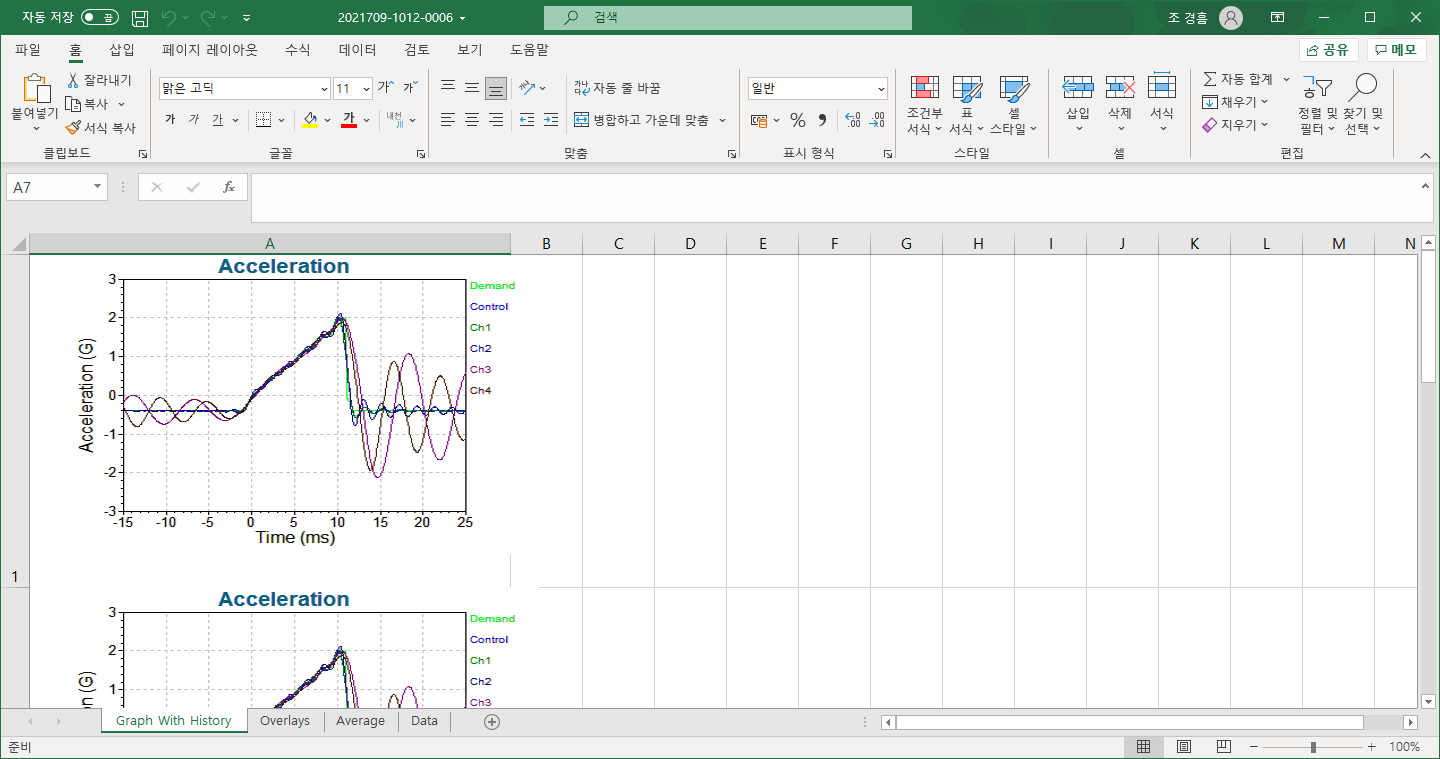Image resolution: width=1440 pixels, height=759 pixels.
Task: Toggle bold 가 formatting
Action: 170,120
